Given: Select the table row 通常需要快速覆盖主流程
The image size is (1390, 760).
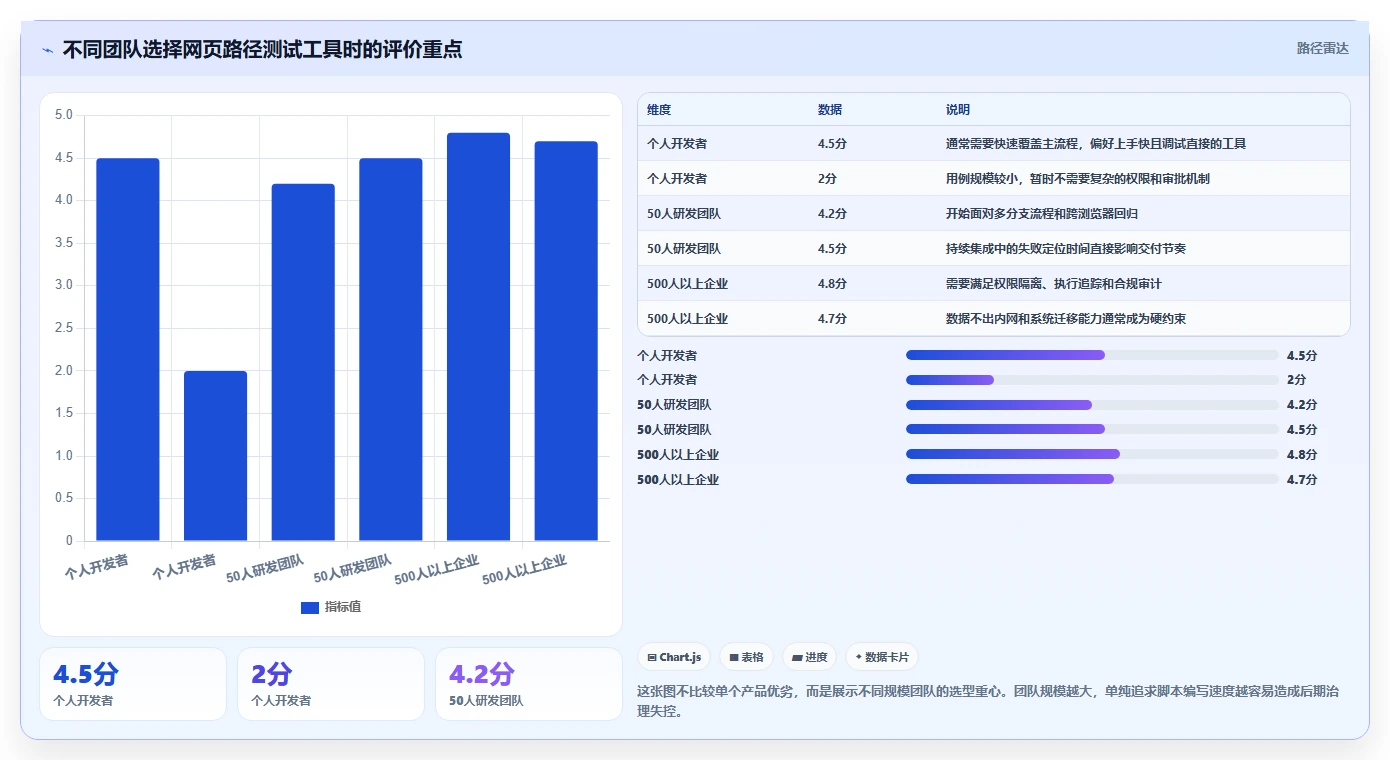Looking at the screenshot, I should click(x=994, y=144).
